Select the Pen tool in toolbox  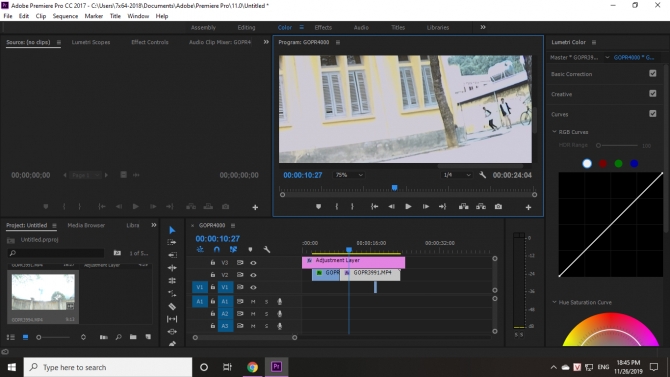pos(172,343)
